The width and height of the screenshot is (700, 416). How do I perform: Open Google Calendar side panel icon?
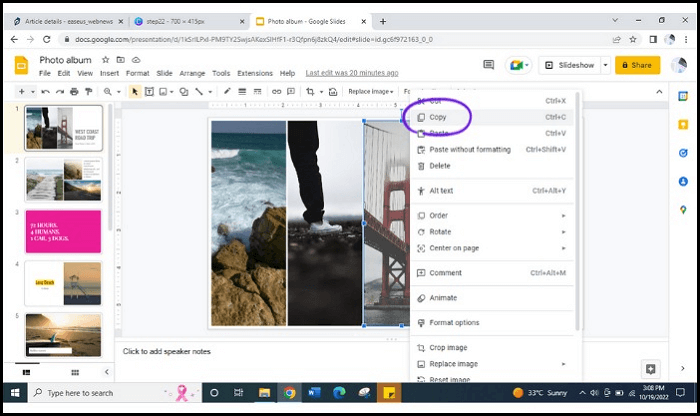681,97
